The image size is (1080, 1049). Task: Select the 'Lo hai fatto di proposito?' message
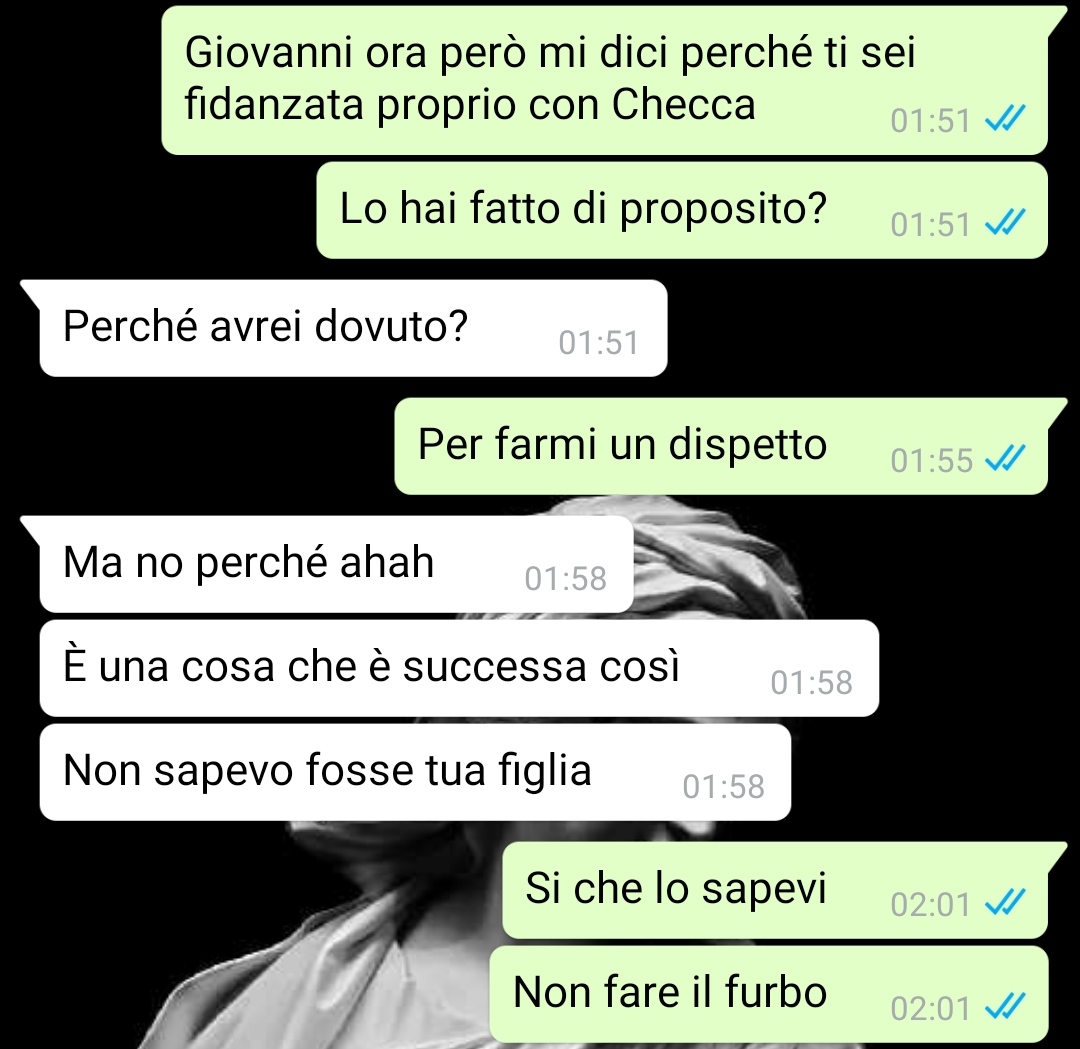coord(682,210)
